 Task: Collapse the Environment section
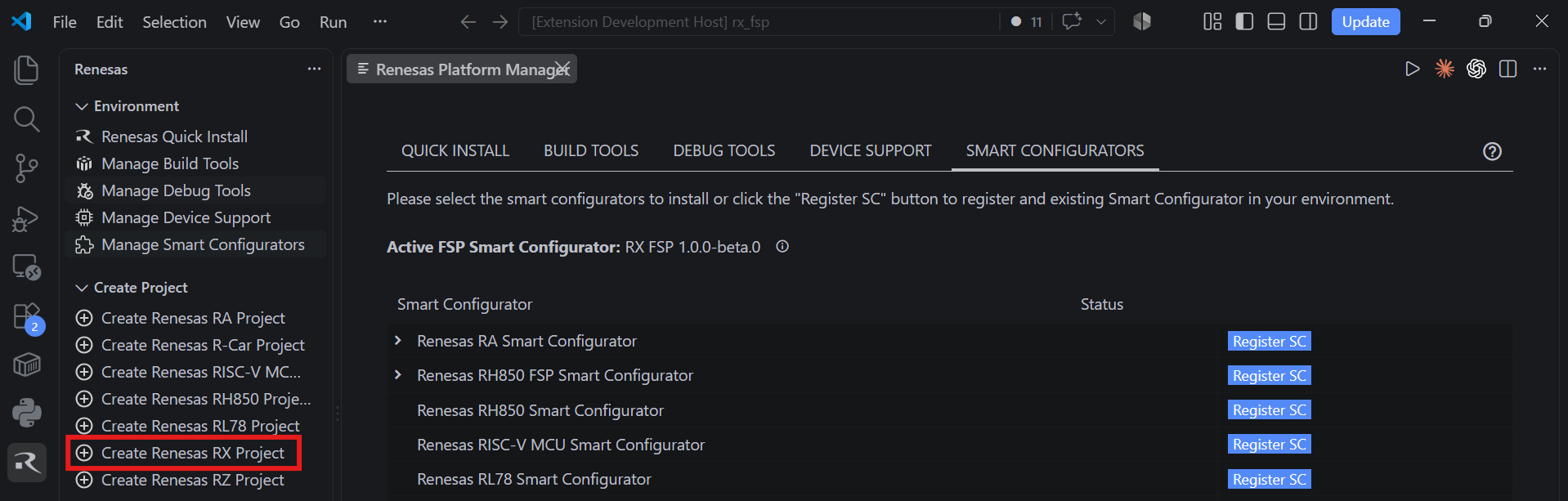pos(82,106)
